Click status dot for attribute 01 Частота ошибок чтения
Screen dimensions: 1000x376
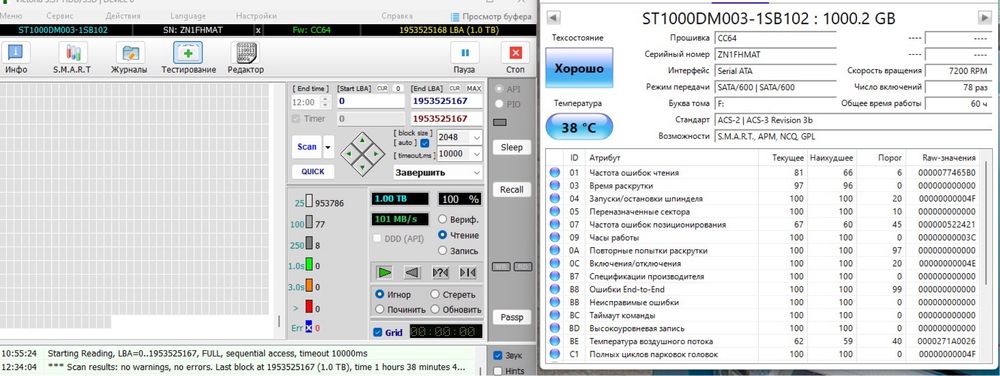(x=555, y=172)
